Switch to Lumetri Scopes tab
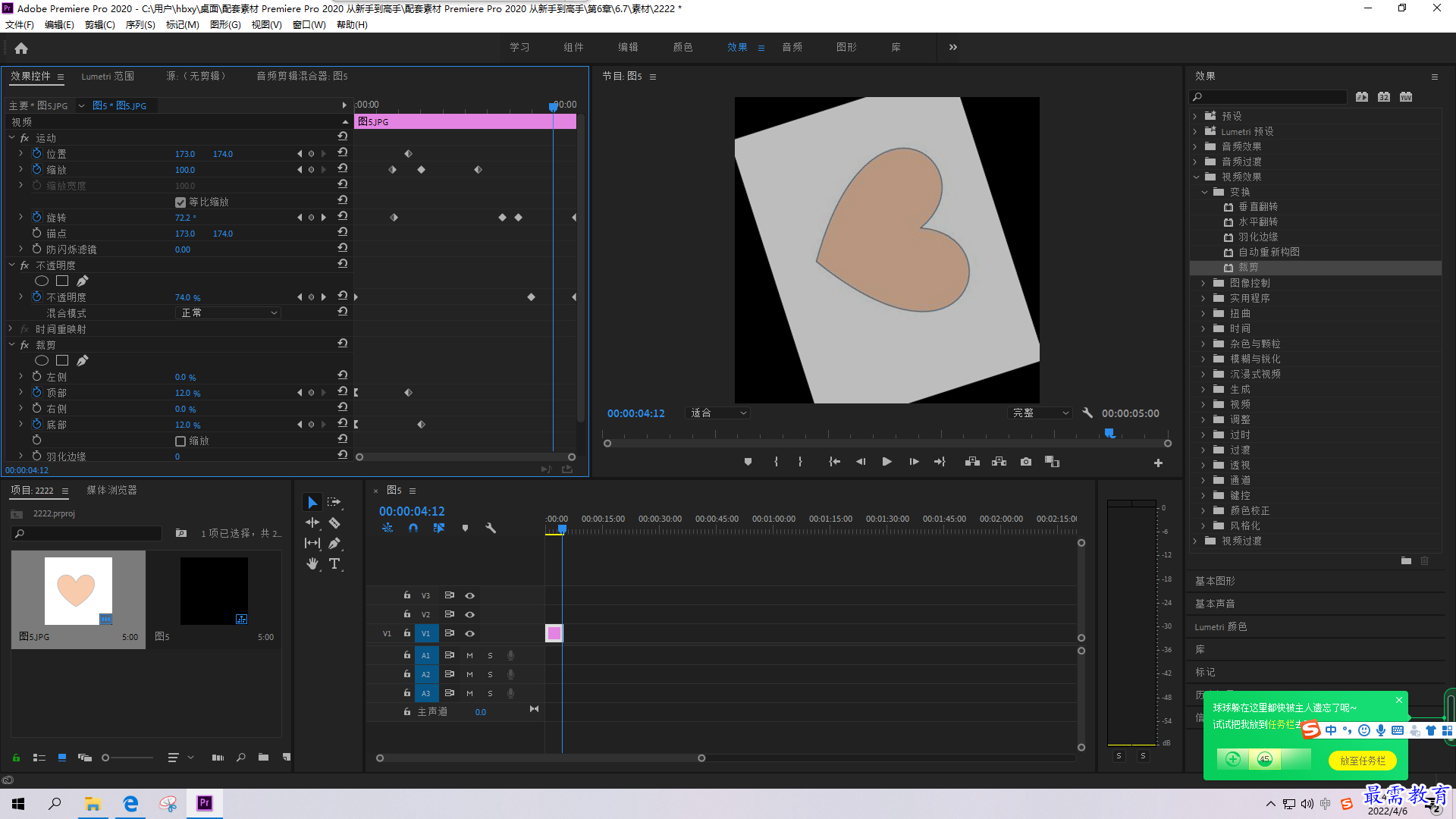 click(x=108, y=77)
